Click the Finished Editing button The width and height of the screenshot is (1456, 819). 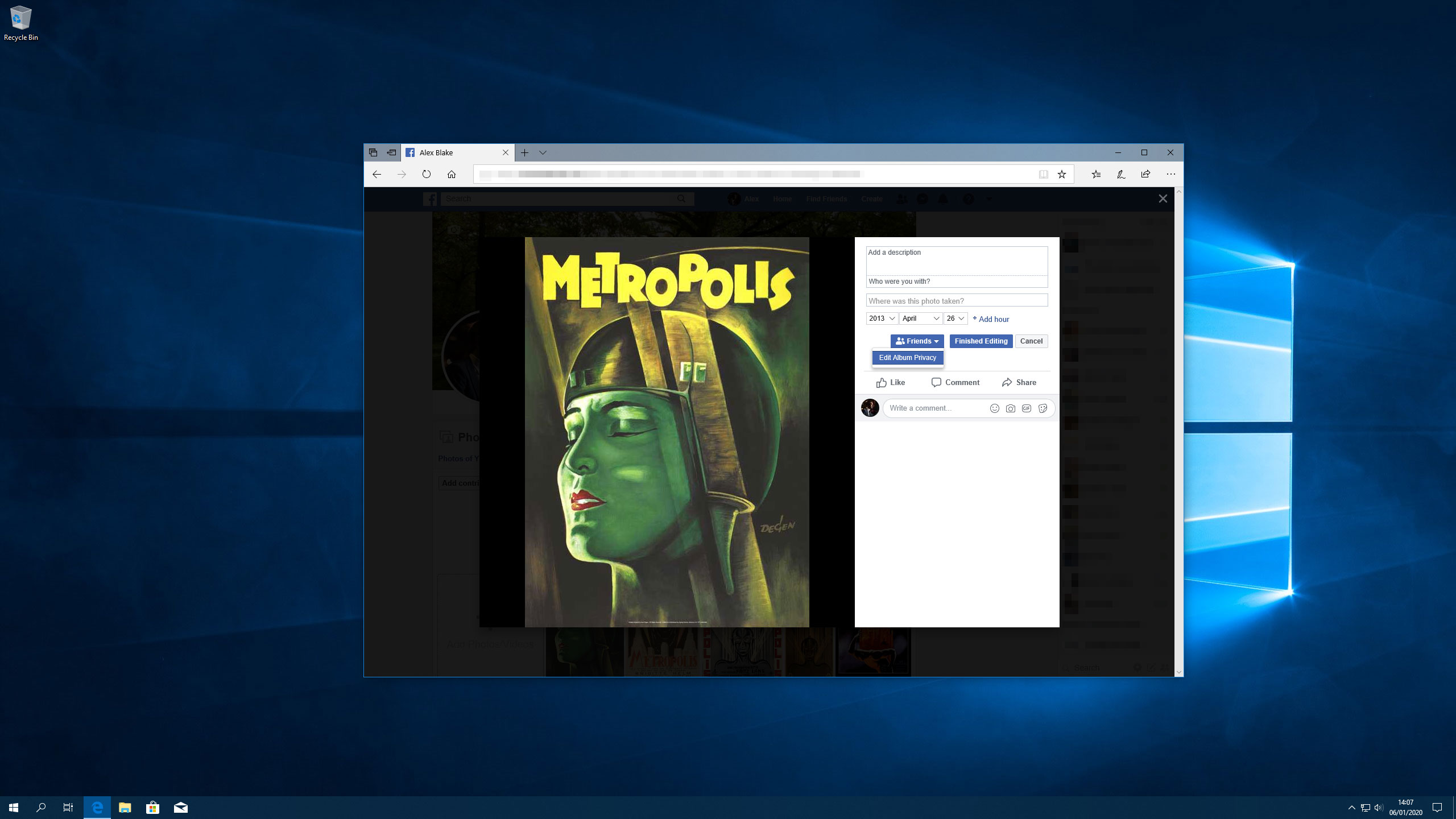click(x=981, y=341)
